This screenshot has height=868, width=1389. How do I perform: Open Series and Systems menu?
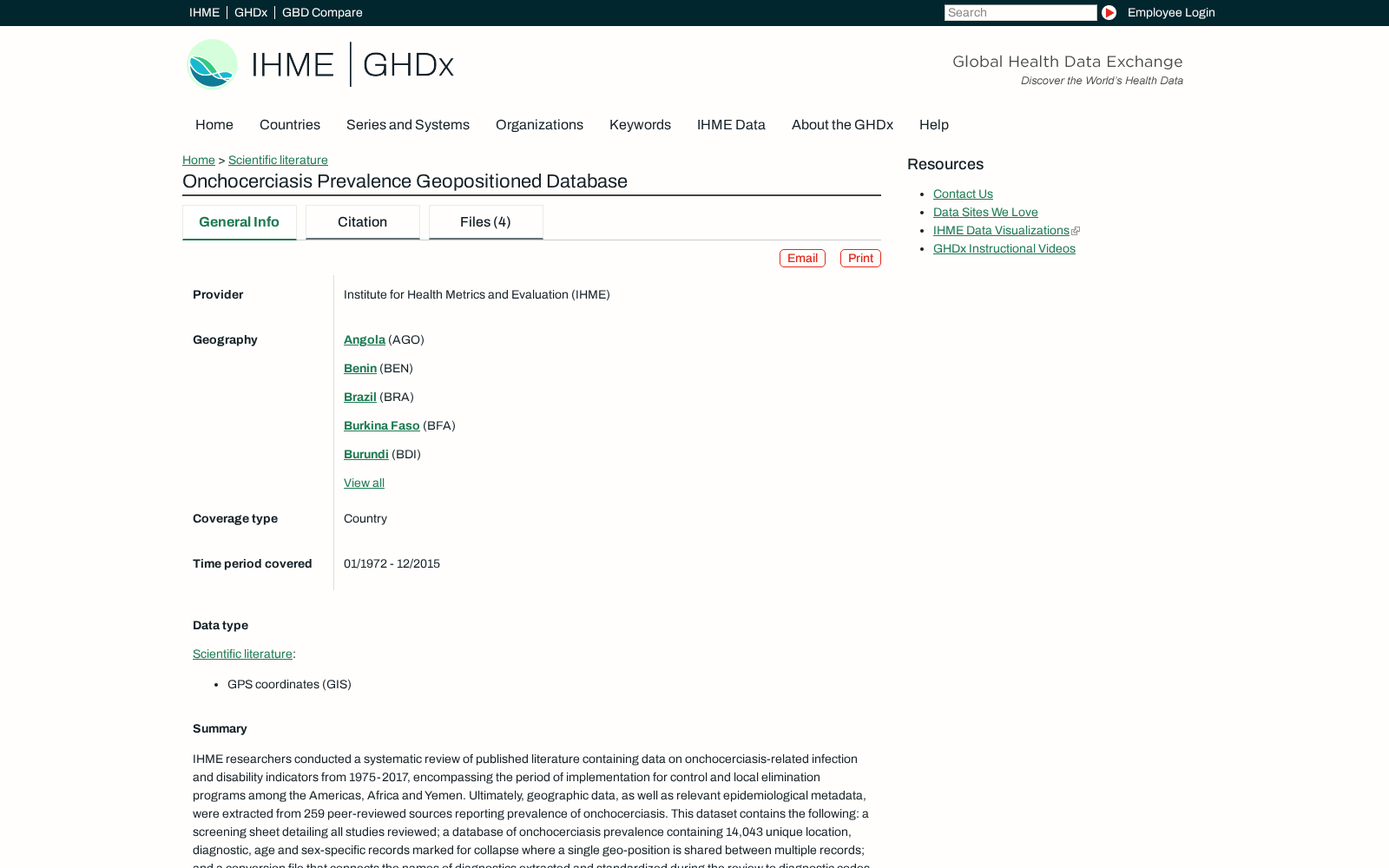coord(408,125)
